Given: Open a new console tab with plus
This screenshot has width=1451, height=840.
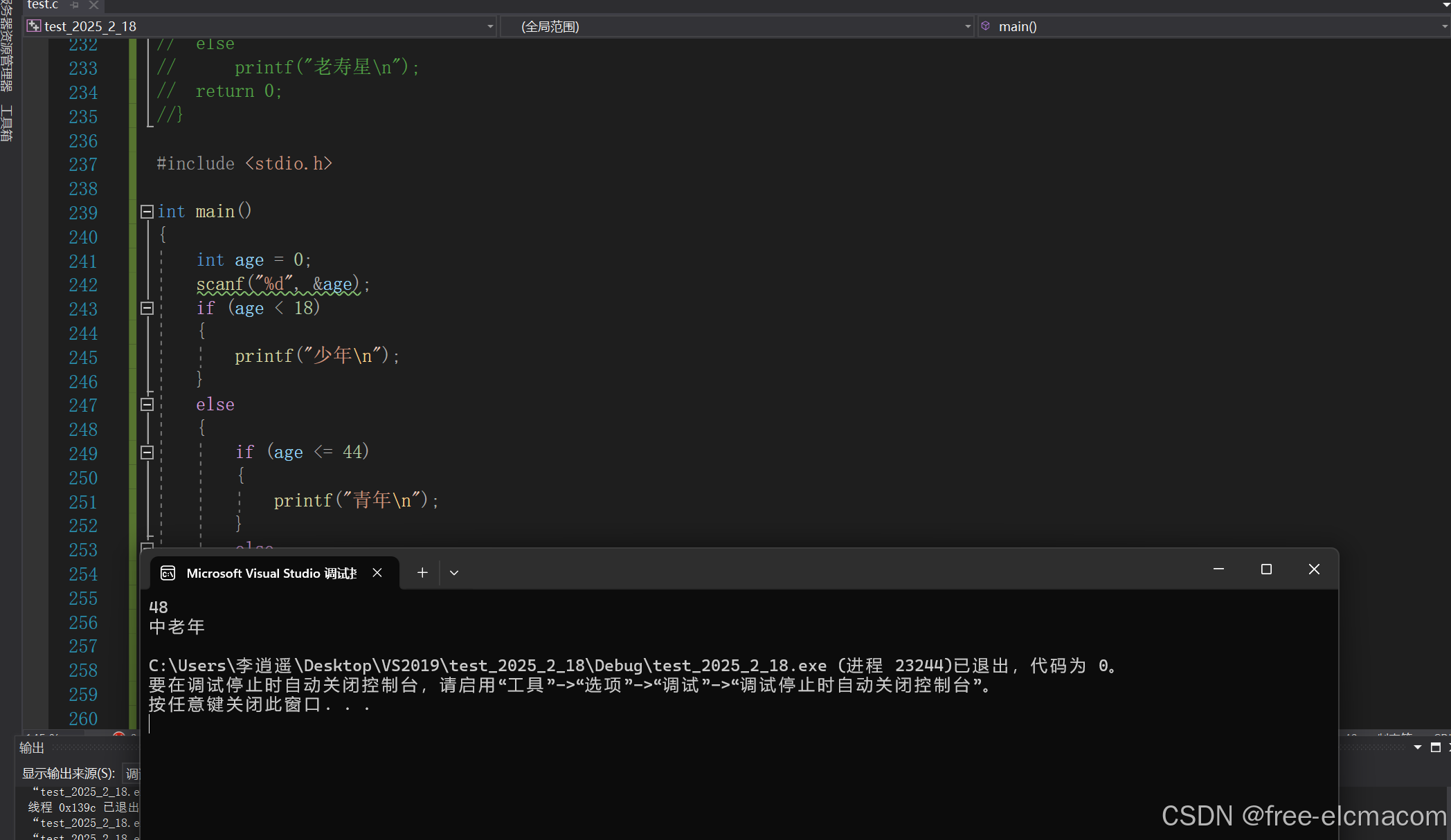Looking at the screenshot, I should [422, 572].
